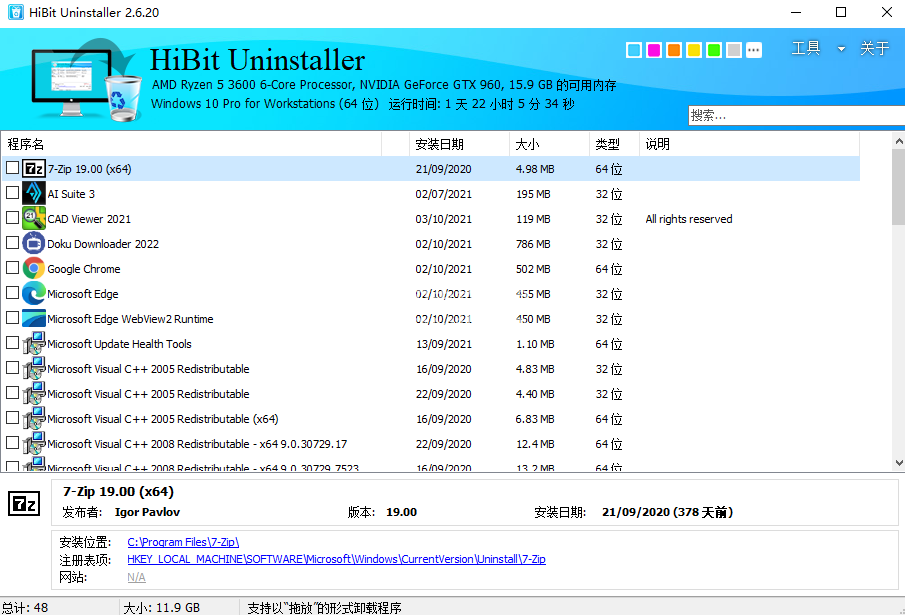905x615 pixels.
Task: Sort by the 安装日期 column header
Action: [459, 144]
